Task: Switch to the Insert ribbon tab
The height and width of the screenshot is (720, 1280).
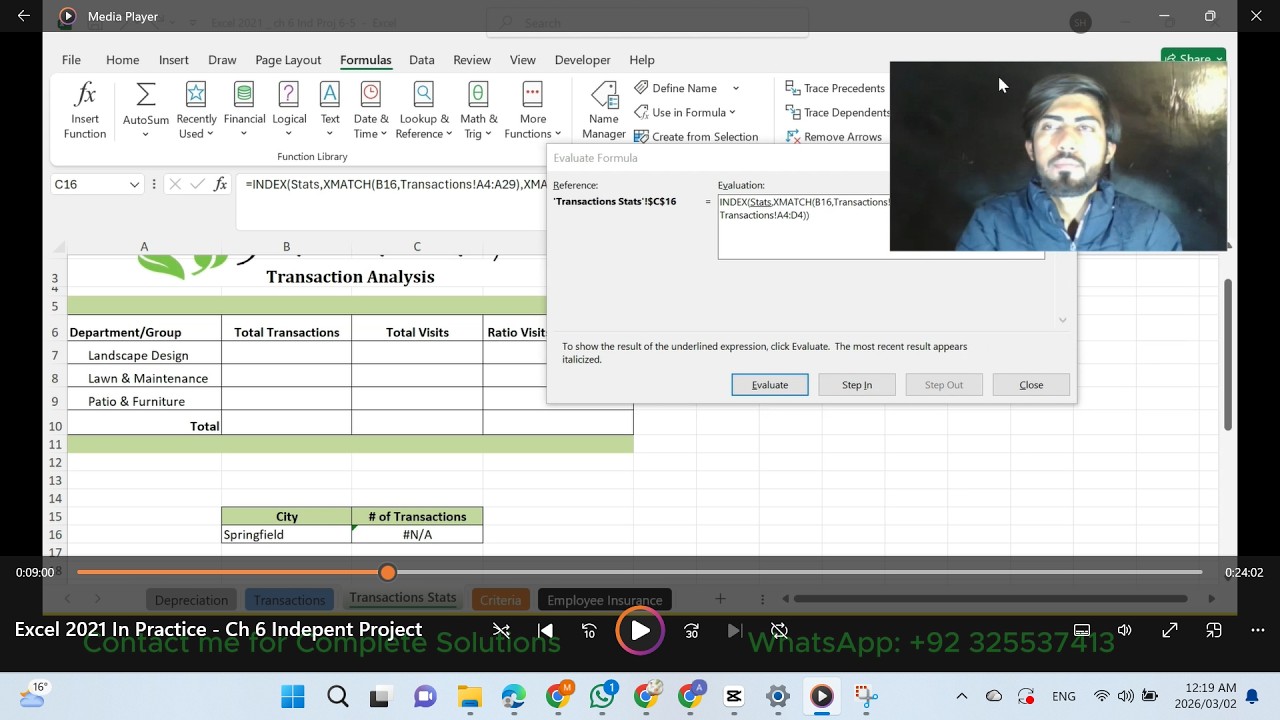Action: click(x=173, y=60)
